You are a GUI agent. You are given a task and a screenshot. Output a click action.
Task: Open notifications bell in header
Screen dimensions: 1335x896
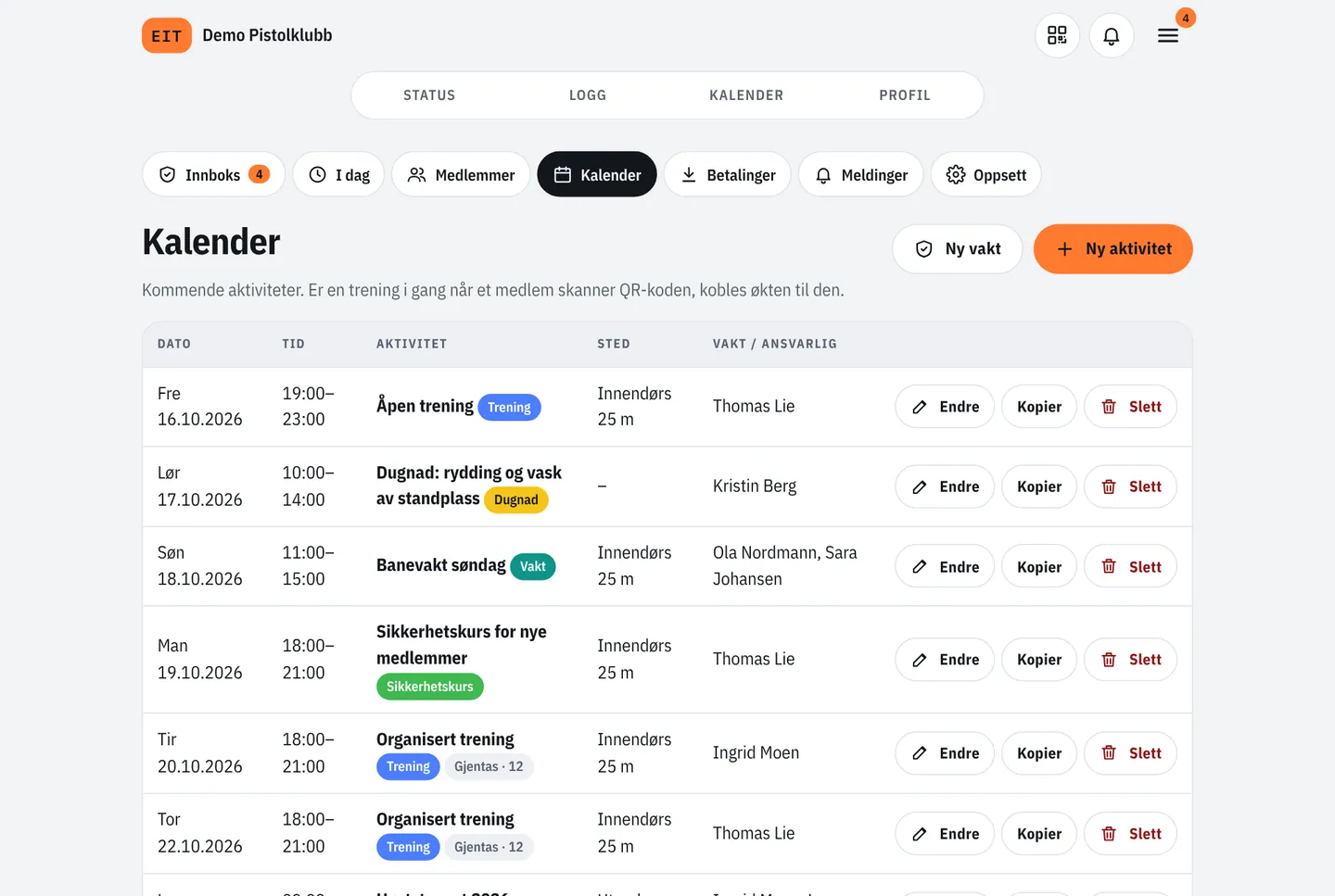click(x=1111, y=35)
